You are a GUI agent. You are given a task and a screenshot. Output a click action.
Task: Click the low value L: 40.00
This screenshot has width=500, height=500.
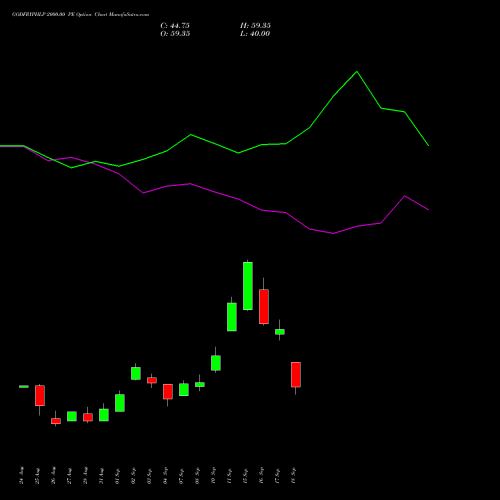[255, 34]
